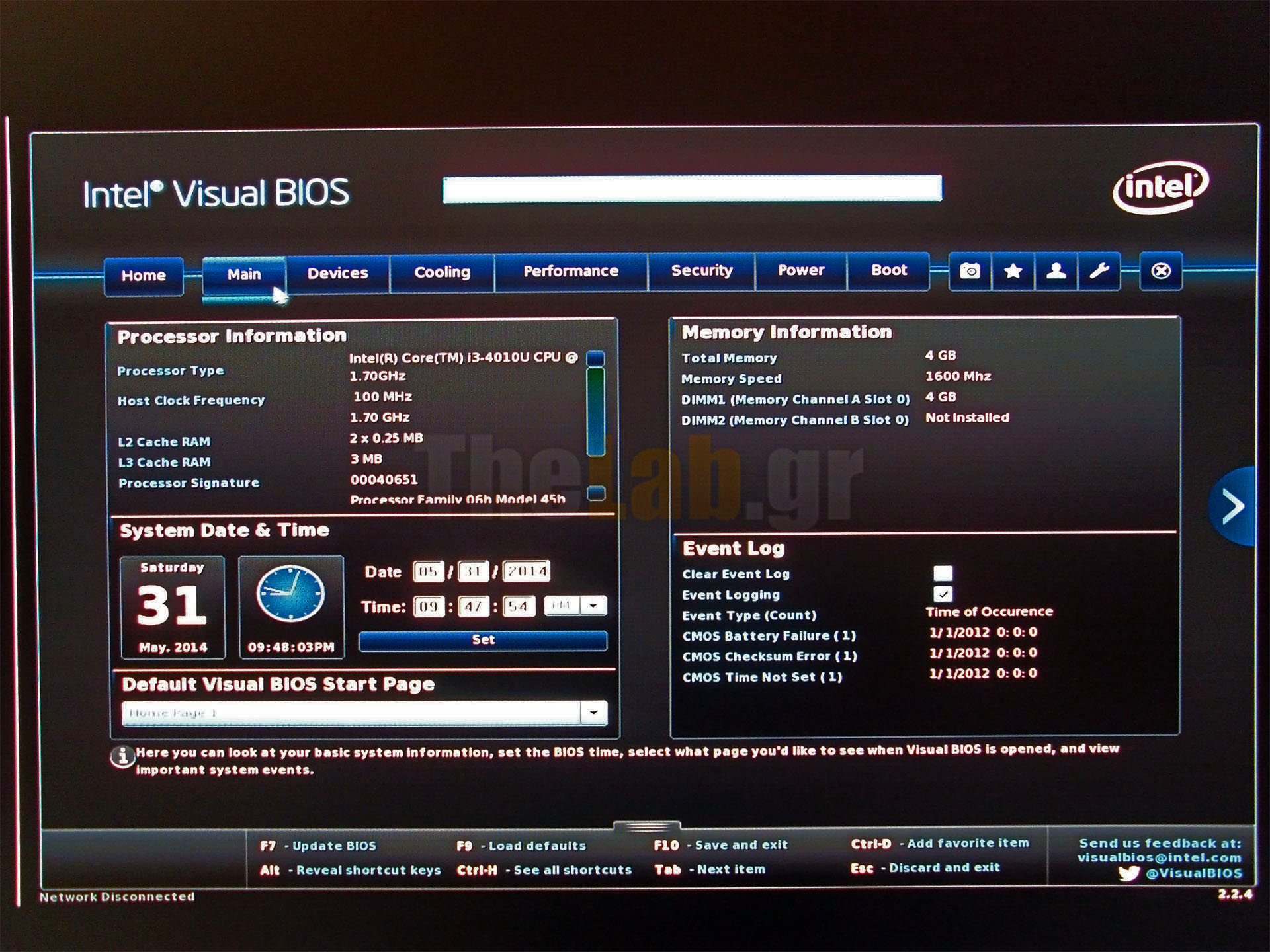Click the Processor Information scrollbar

(595, 413)
